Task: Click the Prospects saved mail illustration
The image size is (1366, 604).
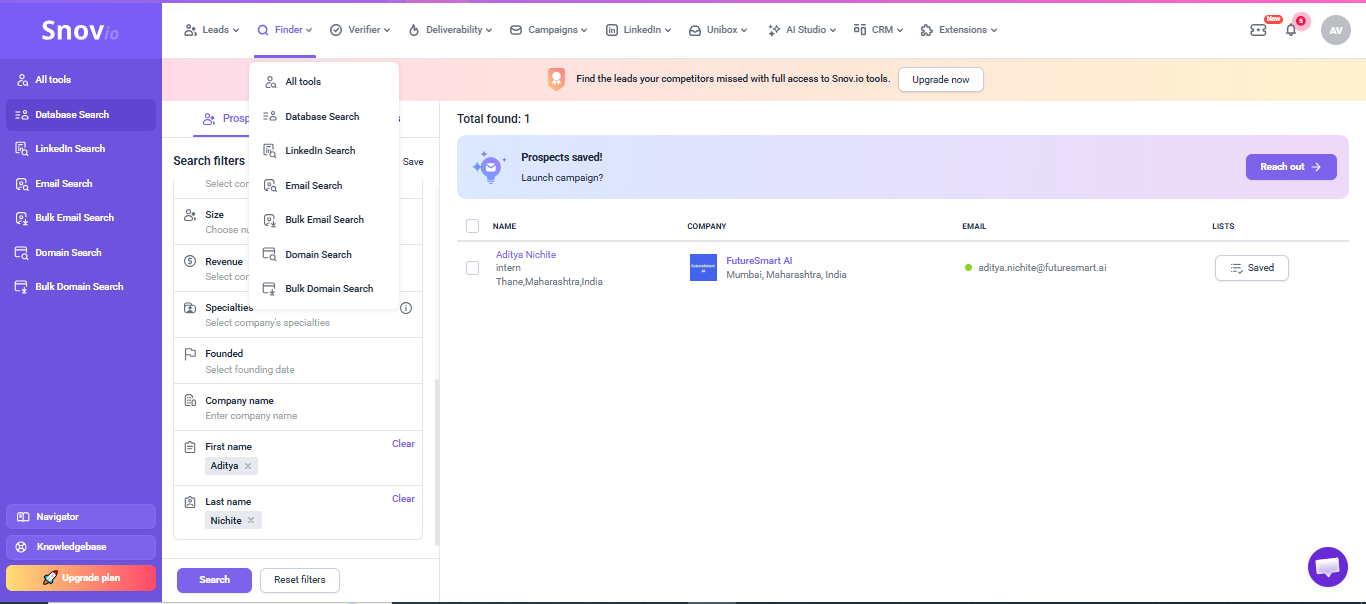Action: (489, 167)
